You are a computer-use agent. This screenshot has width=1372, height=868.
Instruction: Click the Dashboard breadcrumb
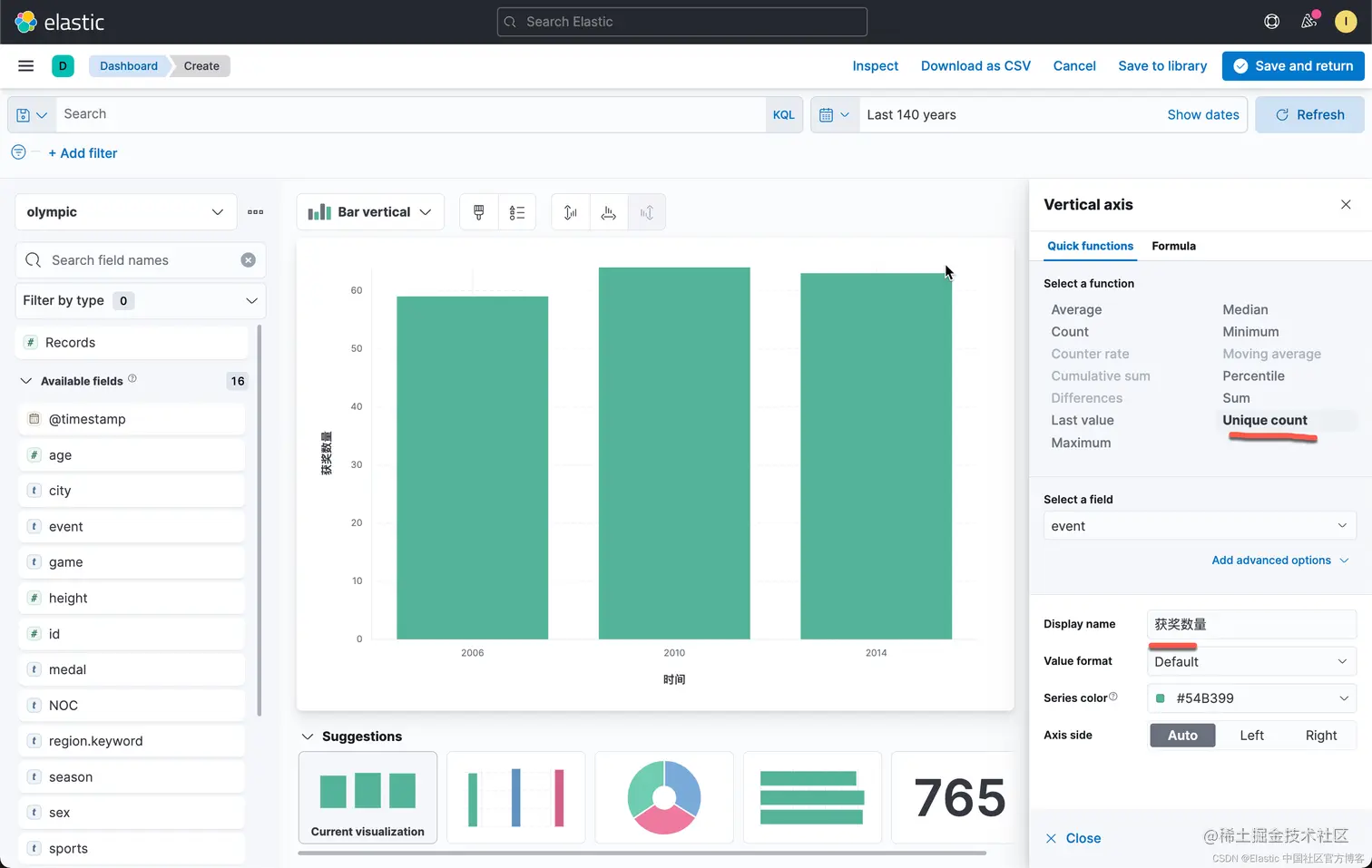129,65
